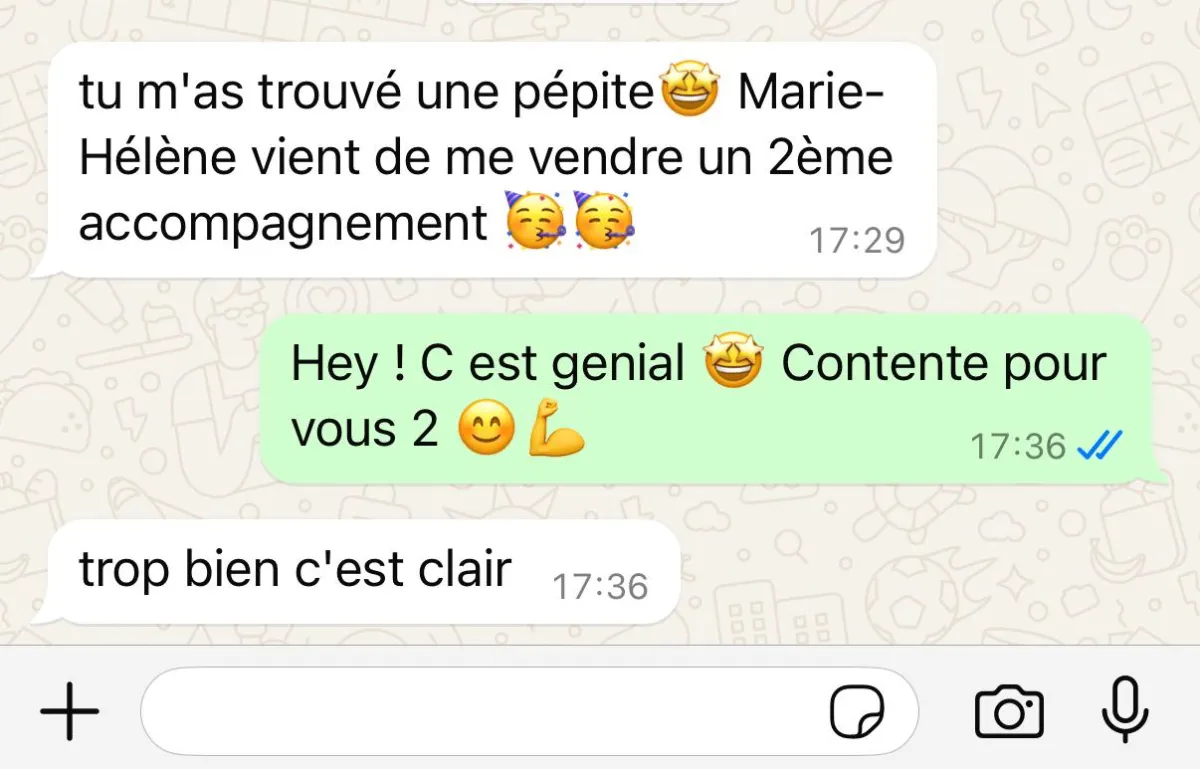Tap the plus attachment icon
1200x769 pixels.
(x=69, y=712)
